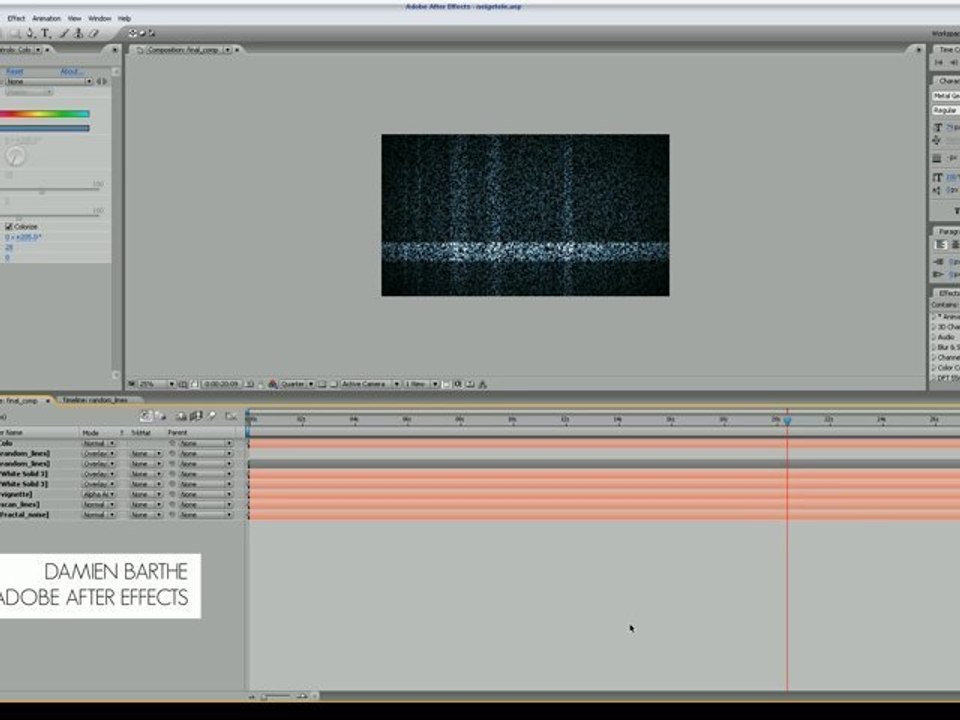Viewport: 960px width, 720px height.
Task: Click the pixel aspect correction icon in the viewer
Action: pos(446,384)
